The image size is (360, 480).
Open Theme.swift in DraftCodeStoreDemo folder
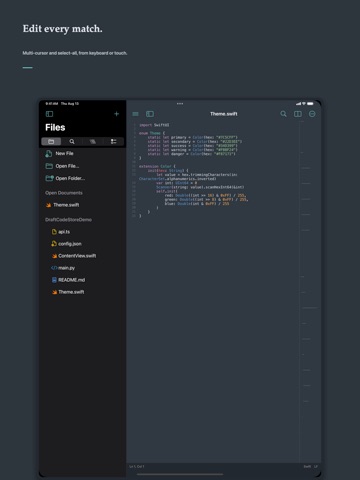[71, 292]
